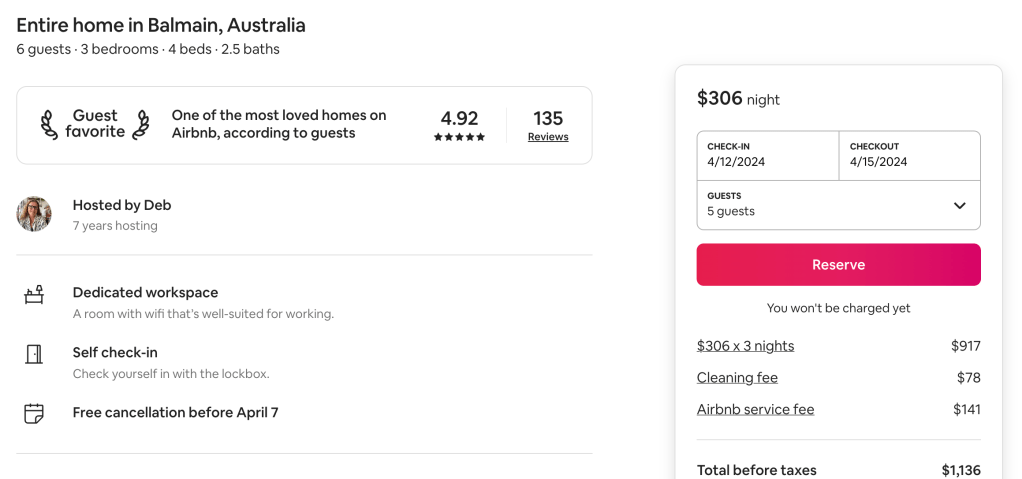Click the Self check-in door icon

pyautogui.click(x=34, y=354)
